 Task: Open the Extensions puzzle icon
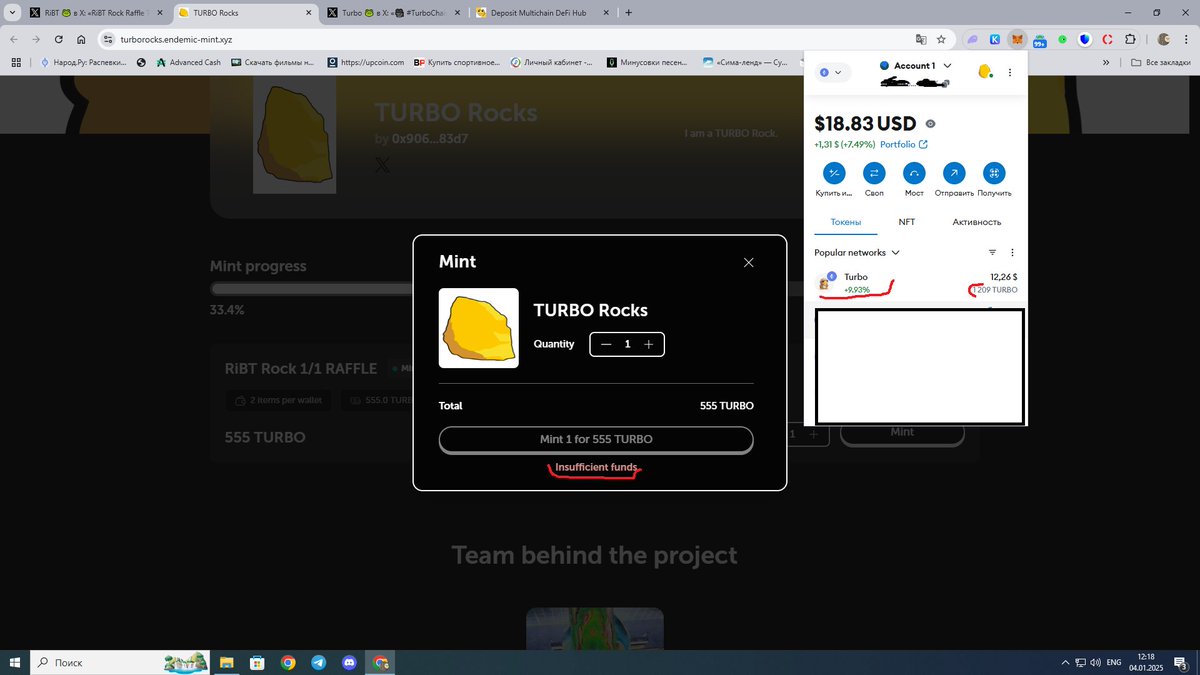1130,39
